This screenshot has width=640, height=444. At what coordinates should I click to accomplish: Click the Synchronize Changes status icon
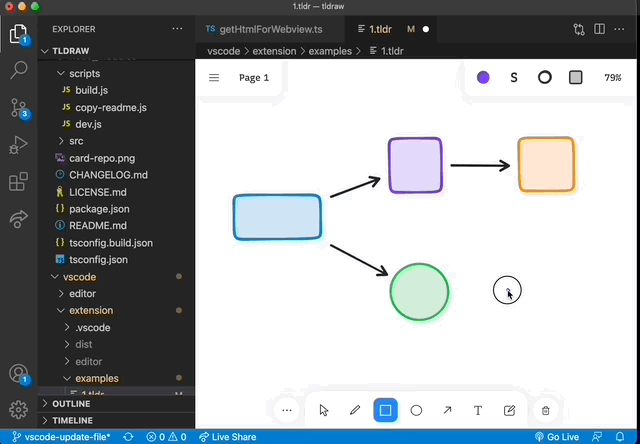[128, 437]
